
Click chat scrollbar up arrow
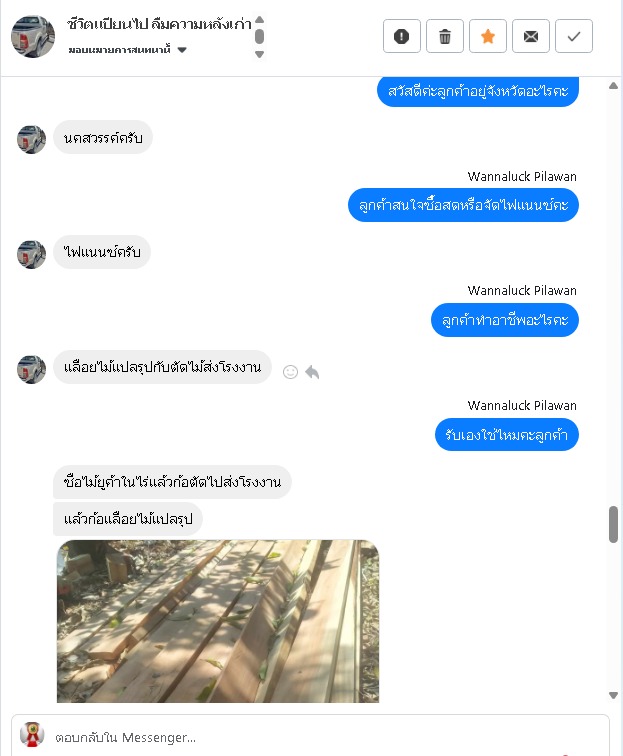point(613,86)
